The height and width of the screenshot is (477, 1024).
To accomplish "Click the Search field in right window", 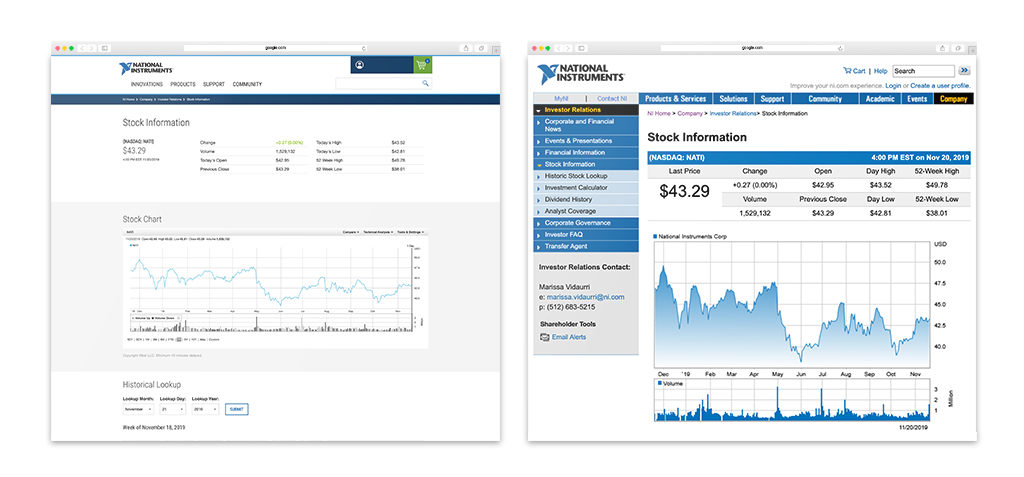I will coord(923,71).
